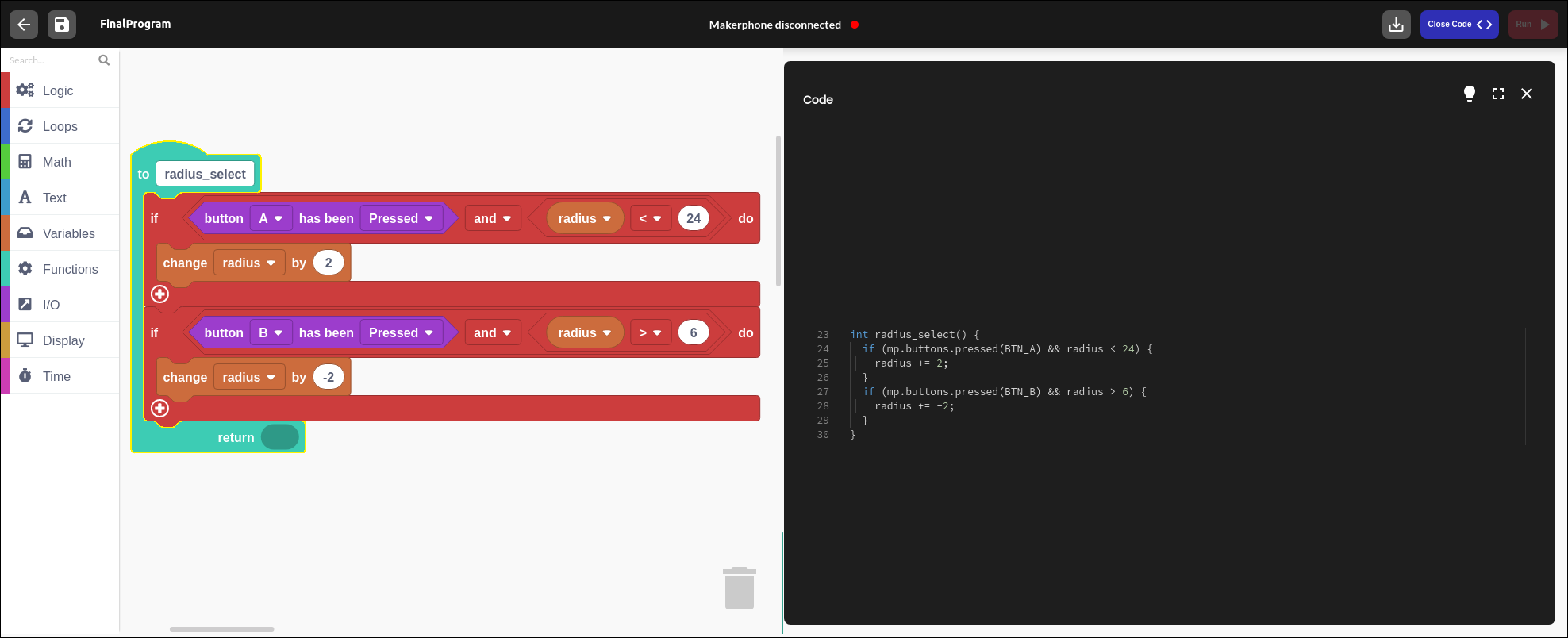Click the workspace vertical scrollbar
The image size is (1568, 638).
(x=778, y=211)
